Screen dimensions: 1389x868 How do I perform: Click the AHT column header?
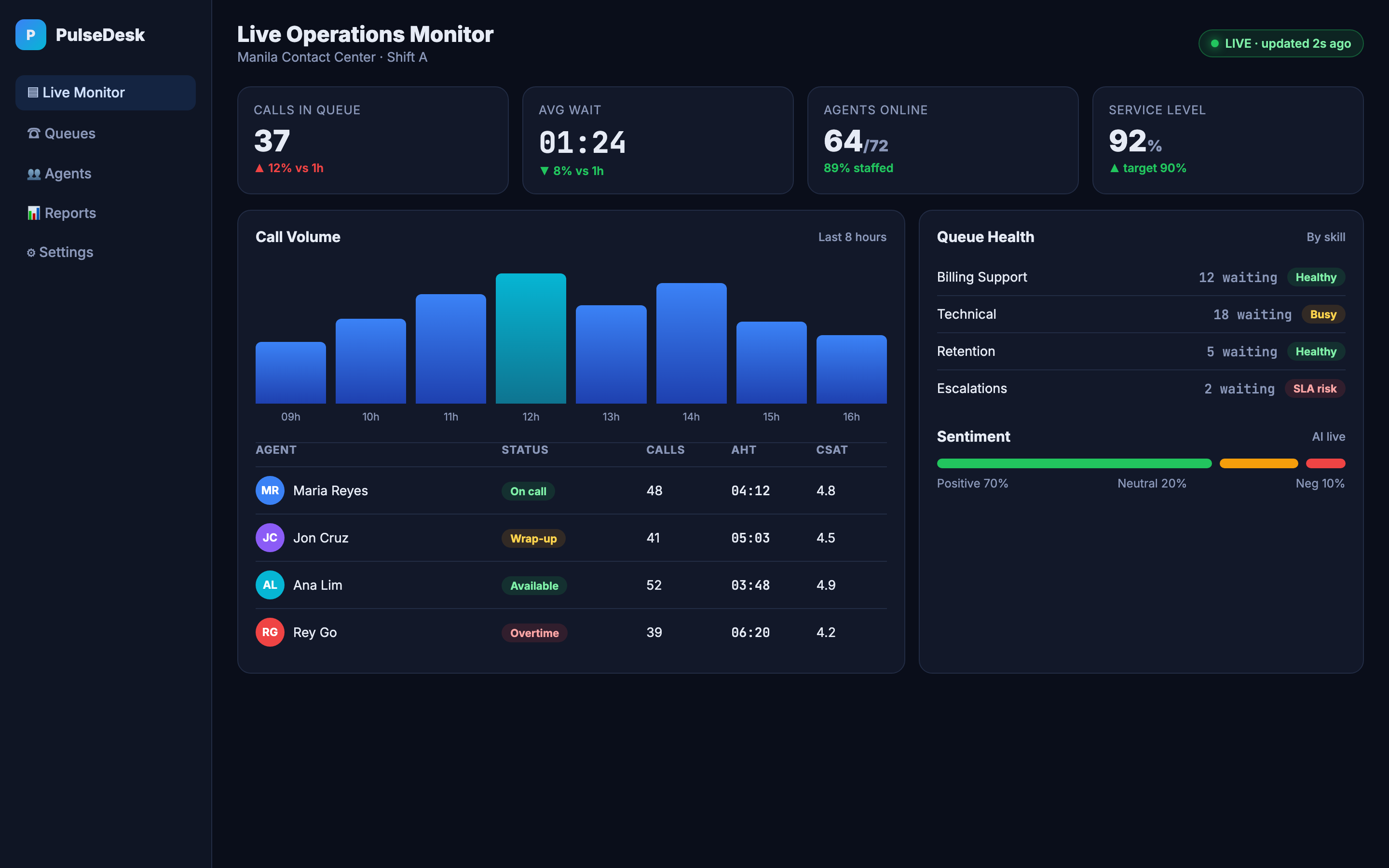(743, 450)
